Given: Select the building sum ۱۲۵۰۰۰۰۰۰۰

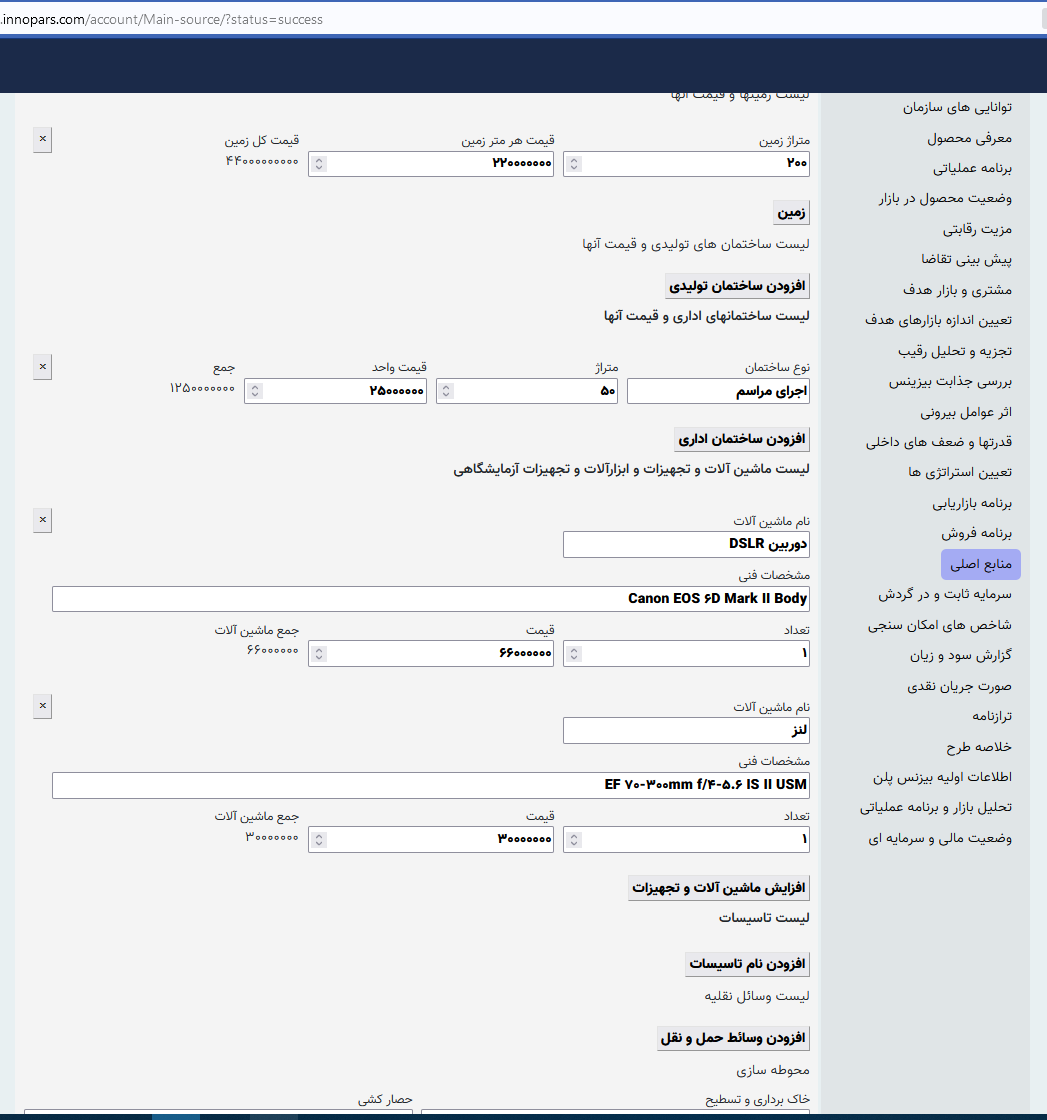Looking at the screenshot, I should [x=202, y=389].
